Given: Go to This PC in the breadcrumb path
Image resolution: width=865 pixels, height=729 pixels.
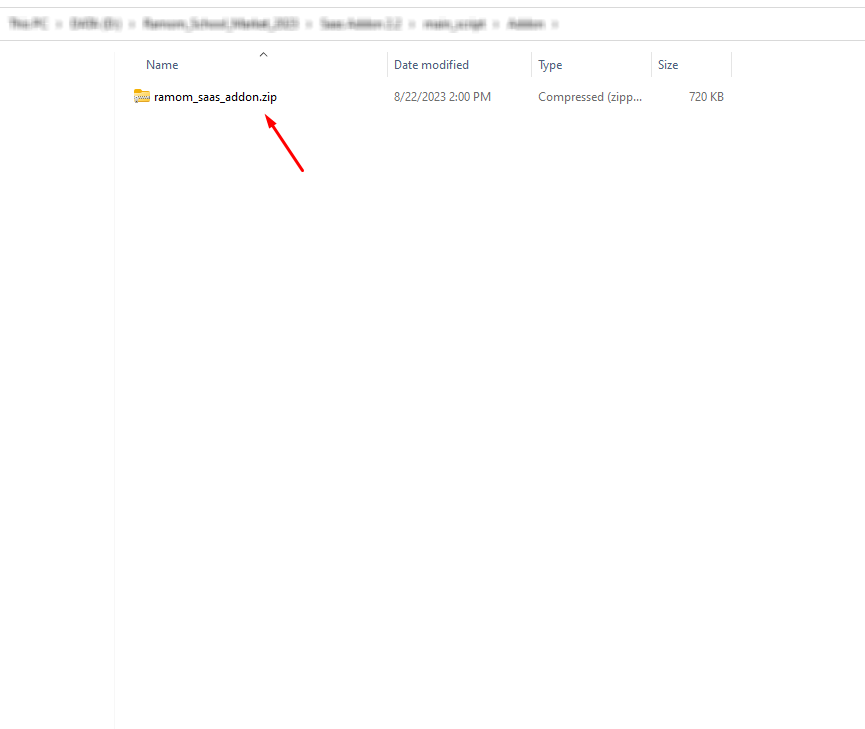Looking at the screenshot, I should 27,23.
